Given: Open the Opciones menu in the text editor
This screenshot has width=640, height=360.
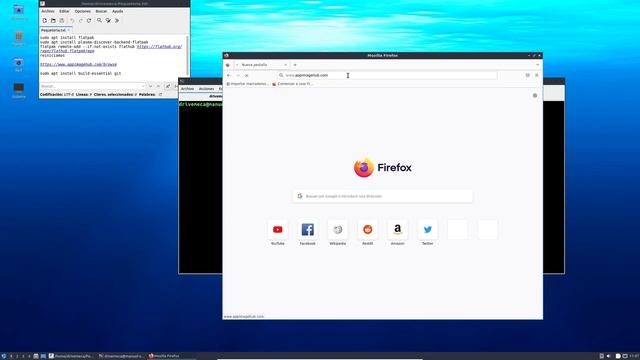Looking at the screenshot, I should pos(82,11).
